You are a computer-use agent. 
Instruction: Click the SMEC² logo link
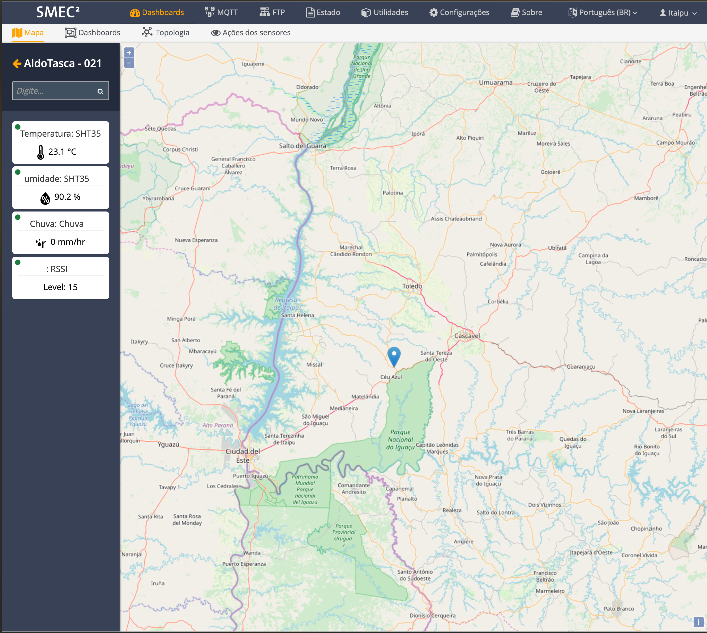[58, 12]
